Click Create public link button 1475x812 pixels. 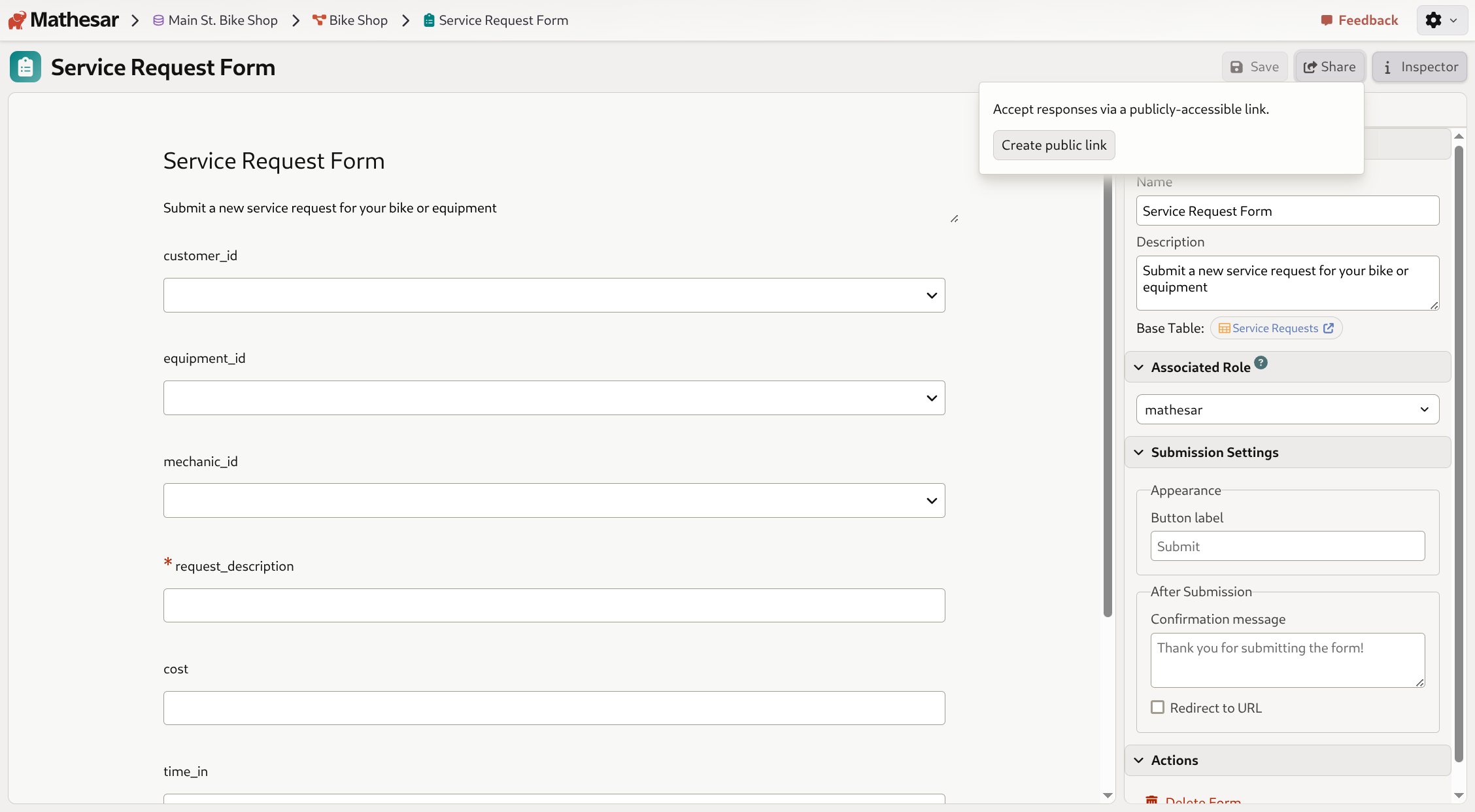(1053, 145)
